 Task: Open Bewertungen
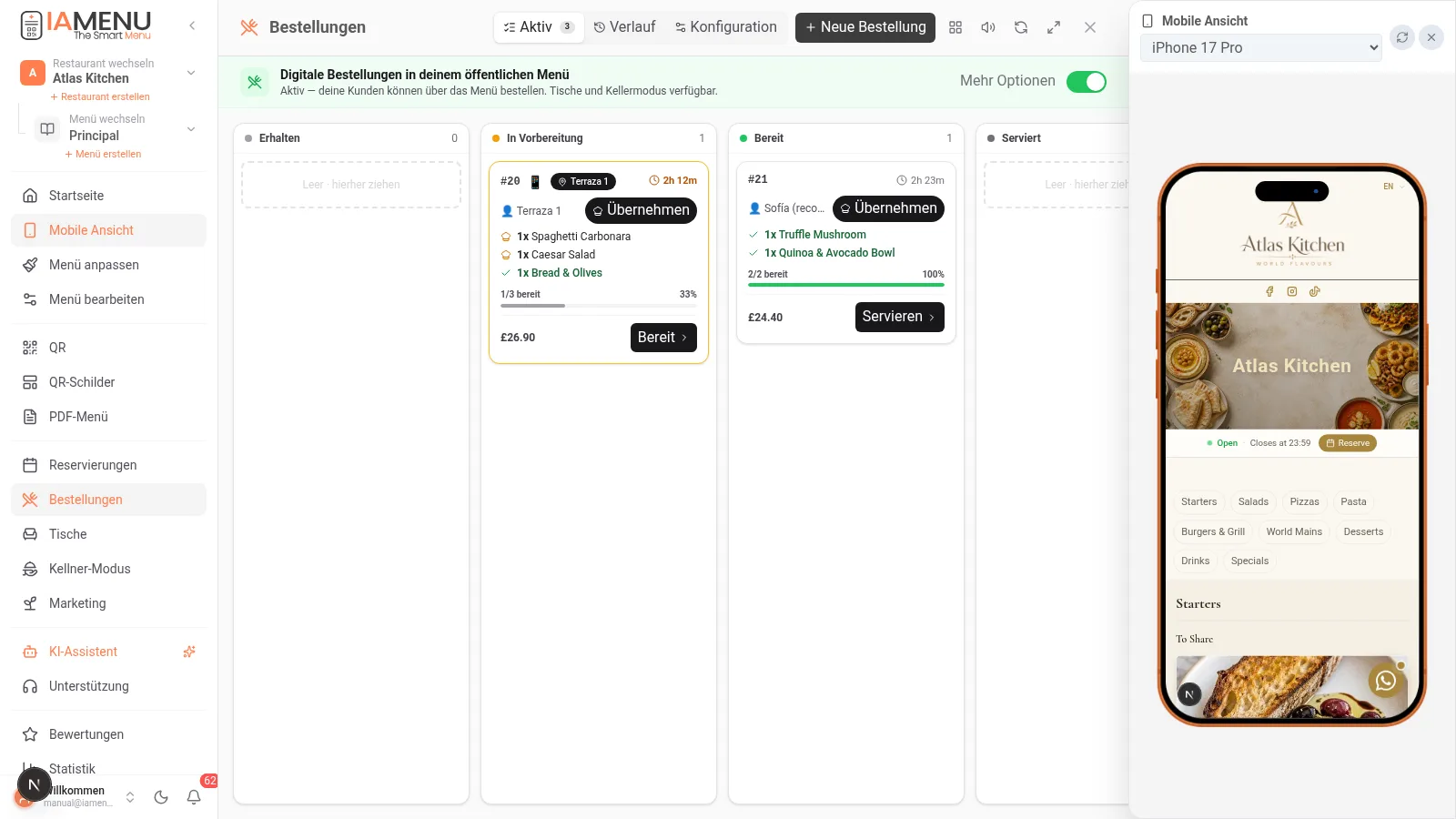109,734
